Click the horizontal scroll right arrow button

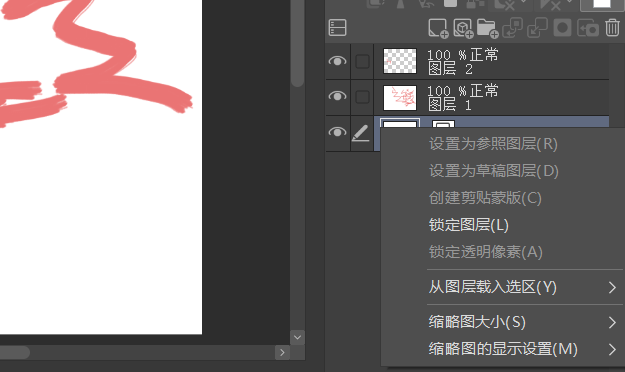(x=282, y=352)
